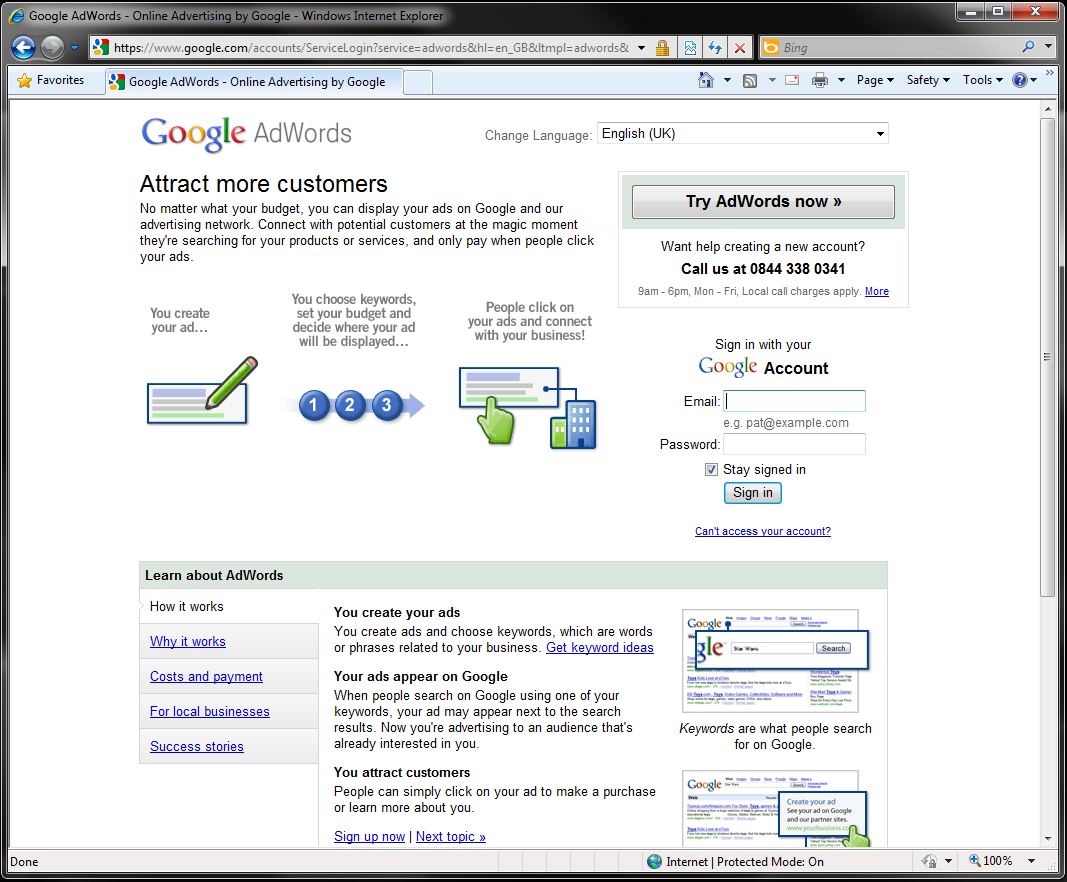Open the Page menu

point(875,80)
